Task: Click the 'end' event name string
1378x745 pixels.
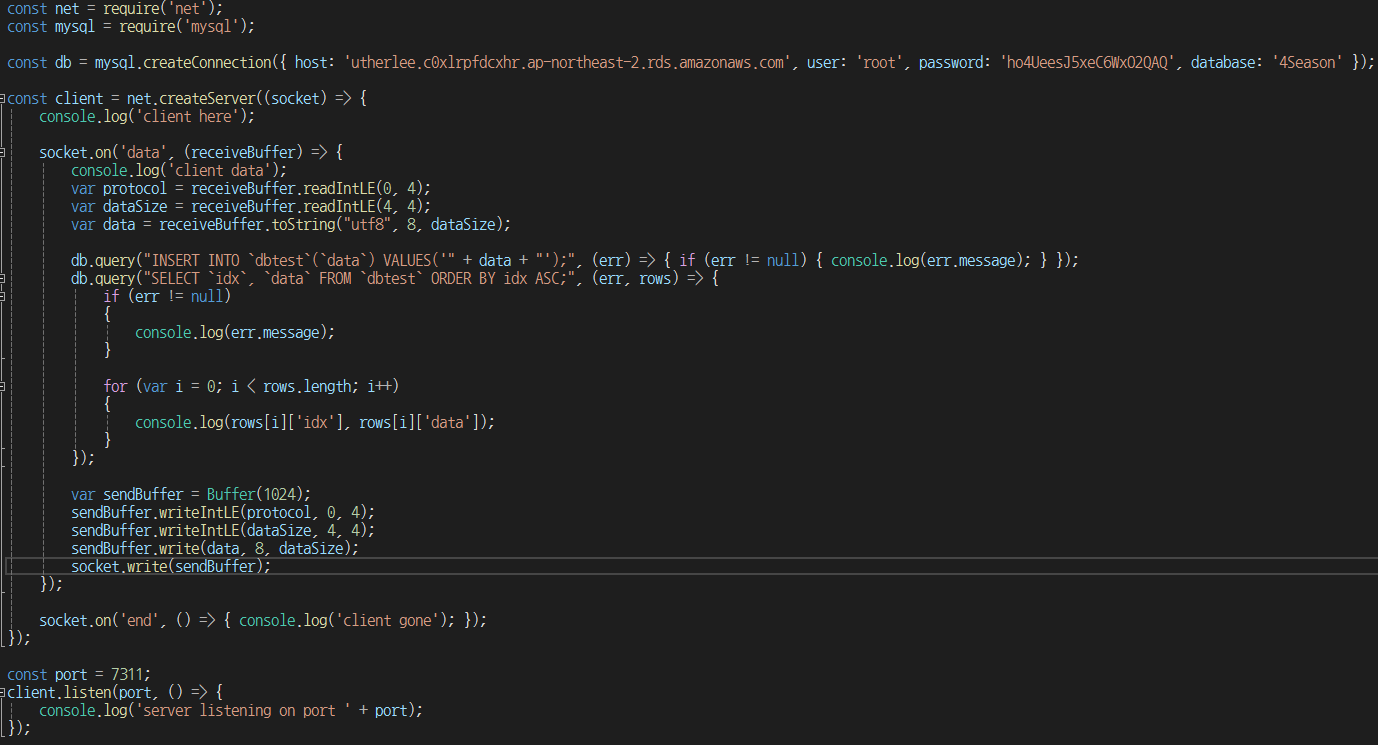Action: [139, 621]
